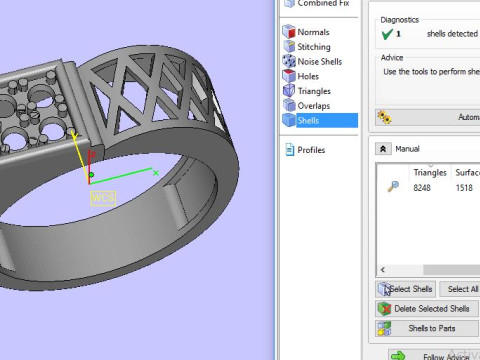This screenshot has width=480, height=360.
Task: Click the Select Shells button
Action: tap(405, 289)
